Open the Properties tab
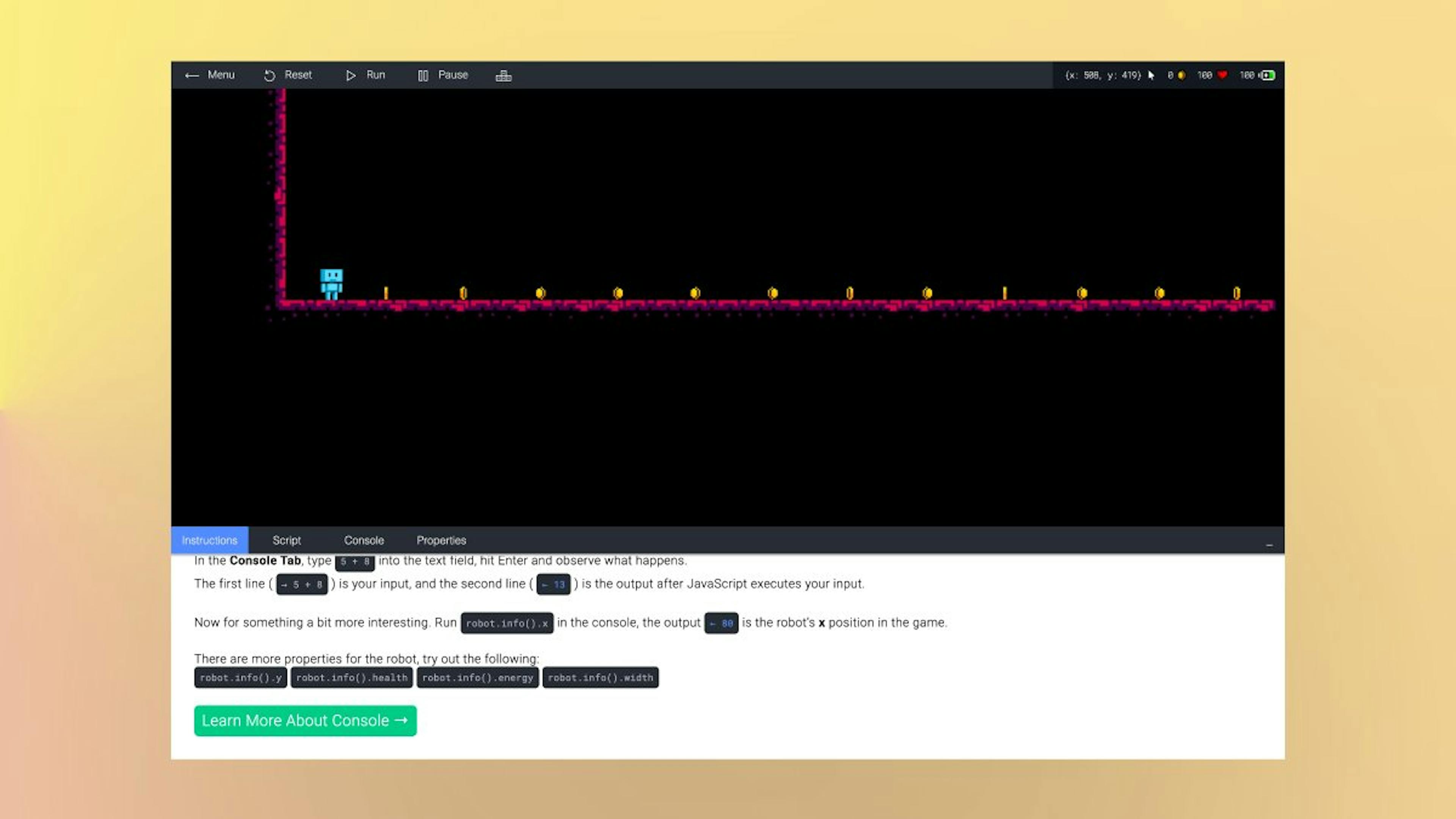Image resolution: width=1456 pixels, height=819 pixels. click(441, 540)
